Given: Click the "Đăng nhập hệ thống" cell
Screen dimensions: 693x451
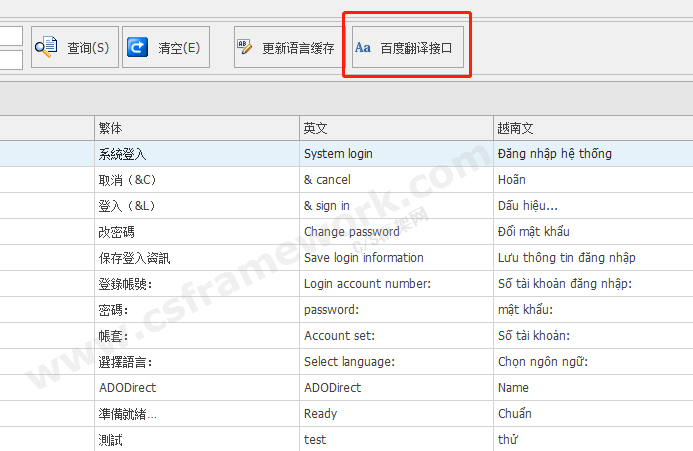Looking at the screenshot, I should pos(554,154).
